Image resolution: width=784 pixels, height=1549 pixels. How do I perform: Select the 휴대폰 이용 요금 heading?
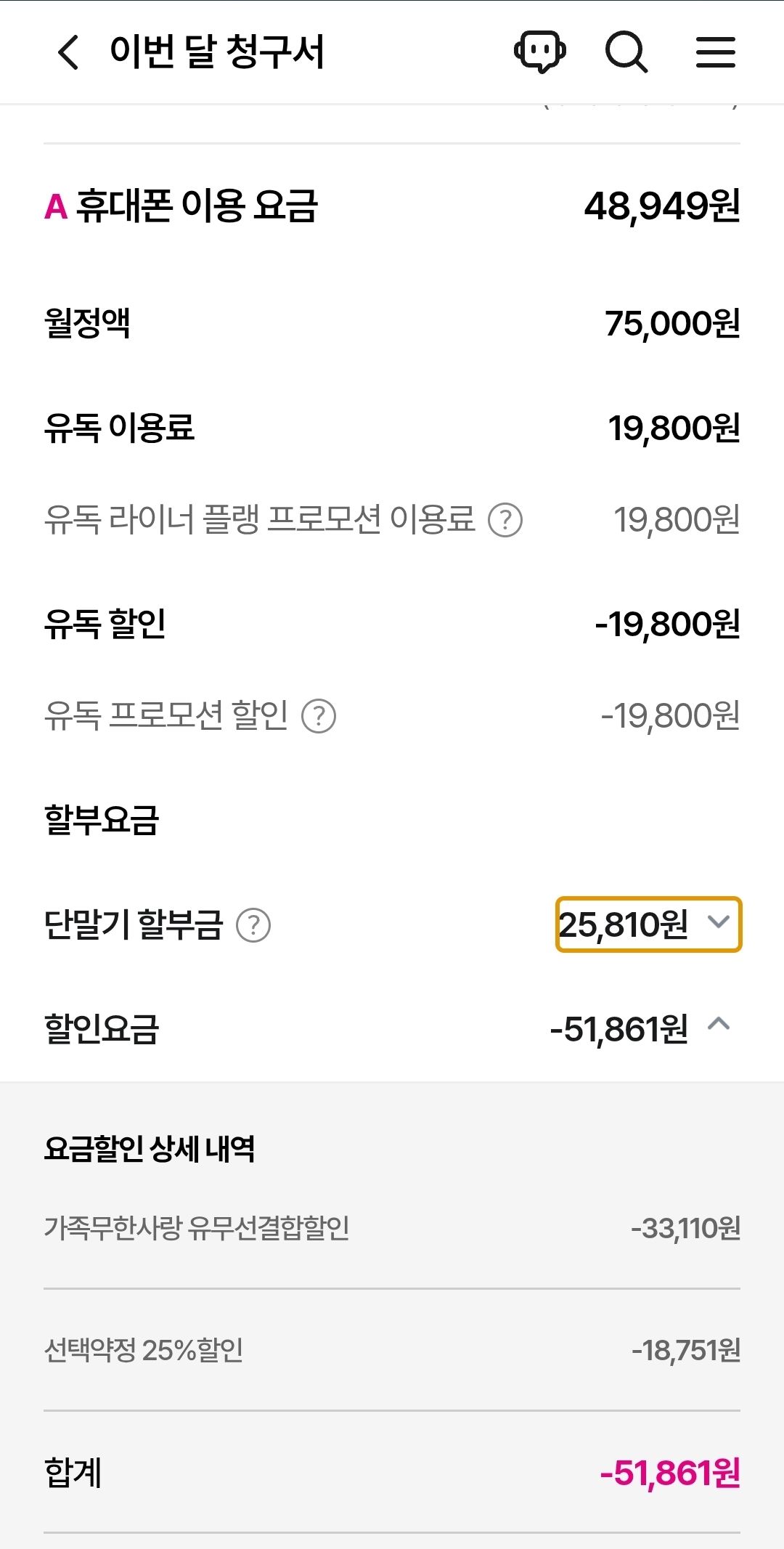197,206
